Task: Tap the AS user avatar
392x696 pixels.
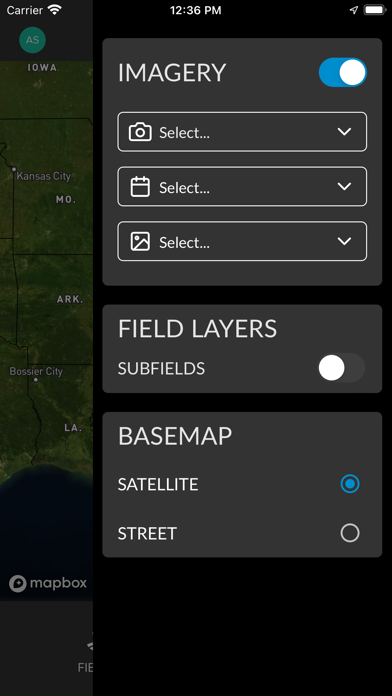Action: (32, 40)
